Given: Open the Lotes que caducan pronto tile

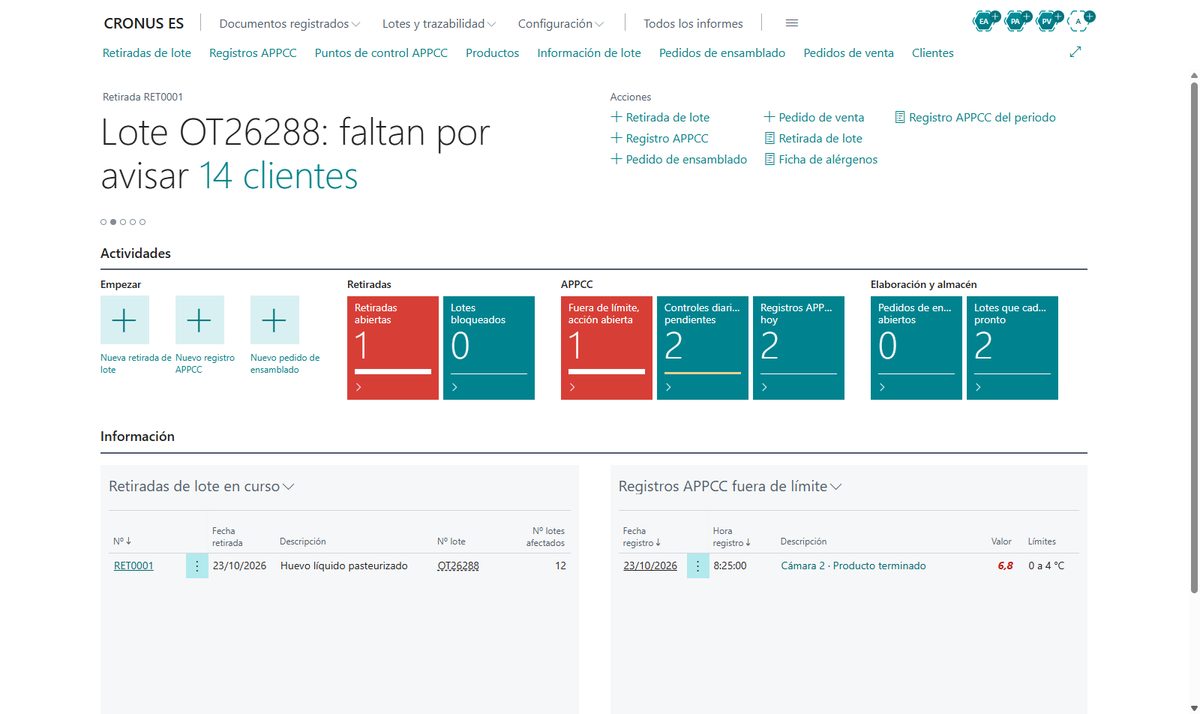Looking at the screenshot, I should pyautogui.click(x=1013, y=348).
